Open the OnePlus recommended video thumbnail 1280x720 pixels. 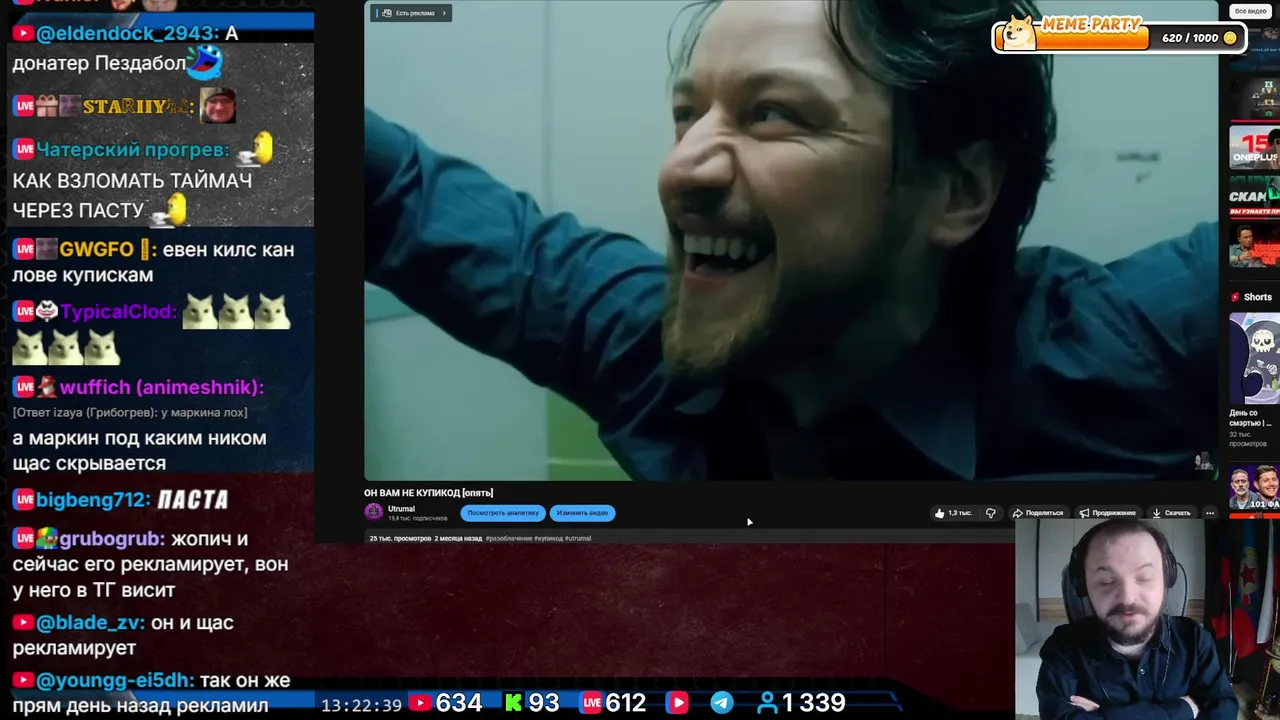[1254, 148]
